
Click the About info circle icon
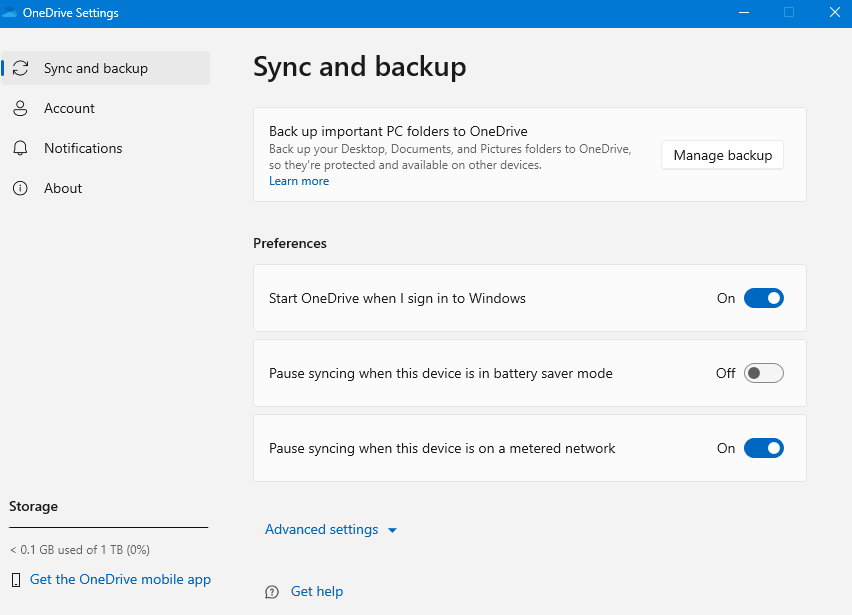(20, 188)
